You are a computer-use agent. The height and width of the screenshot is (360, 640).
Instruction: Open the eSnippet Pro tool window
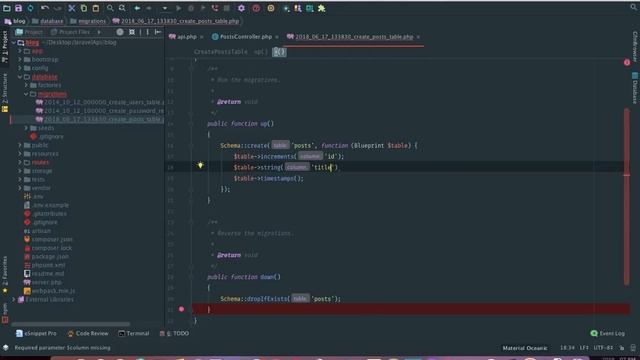click(x=36, y=333)
